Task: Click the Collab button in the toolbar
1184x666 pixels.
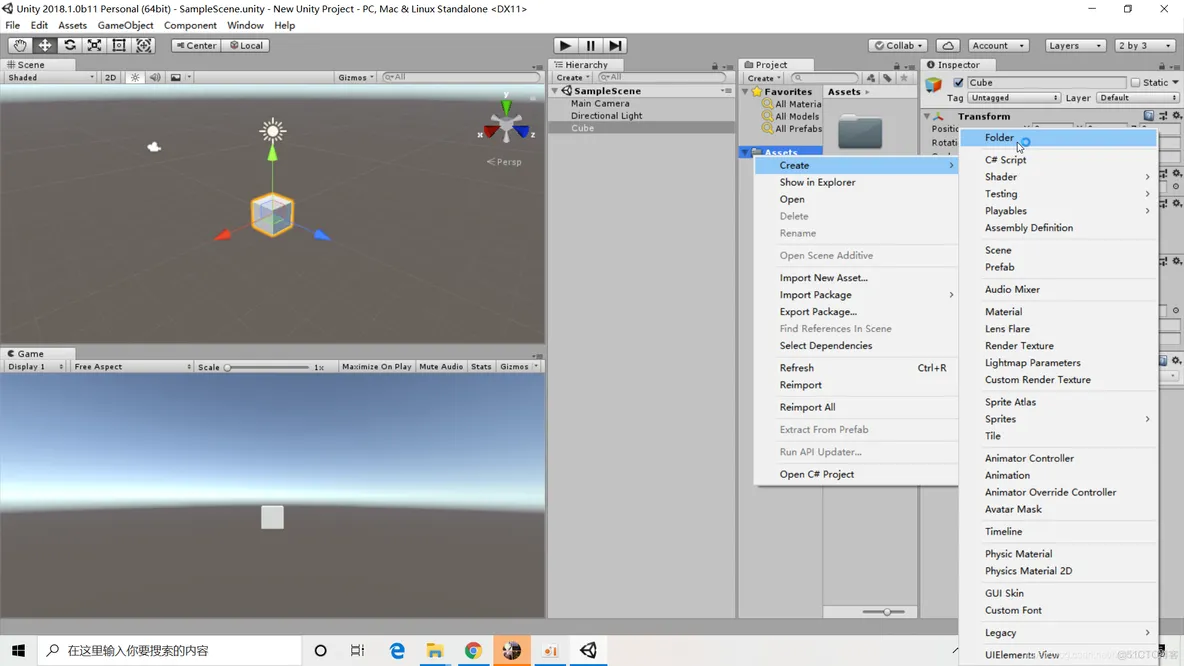Action: click(x=896, y=45)
